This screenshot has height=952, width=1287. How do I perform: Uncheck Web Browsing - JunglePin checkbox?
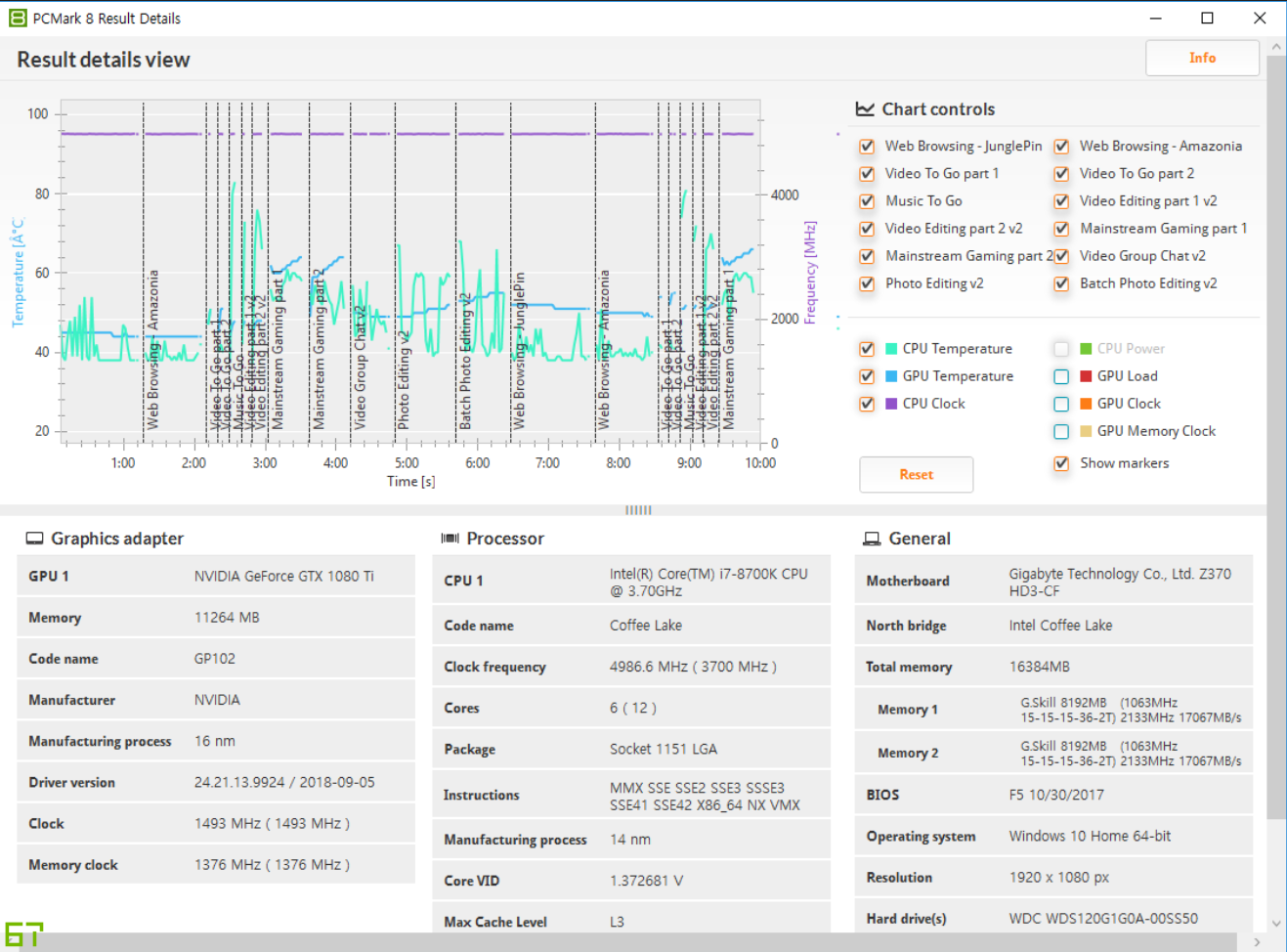coord(867,147)
